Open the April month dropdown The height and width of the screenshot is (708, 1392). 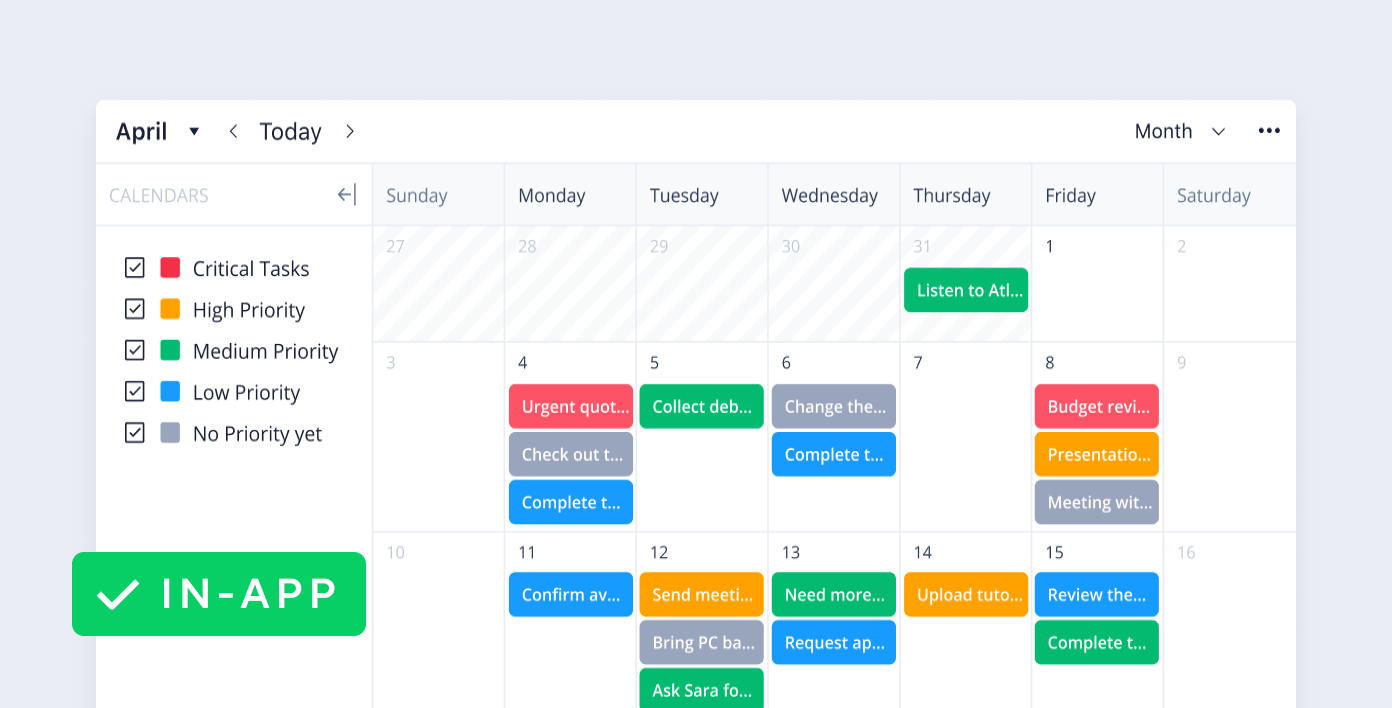(158, 131)
